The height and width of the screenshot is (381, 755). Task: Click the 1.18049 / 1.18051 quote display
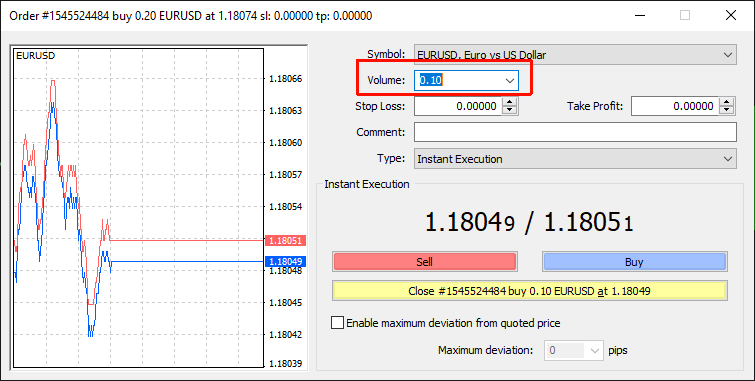pos(529,223)
